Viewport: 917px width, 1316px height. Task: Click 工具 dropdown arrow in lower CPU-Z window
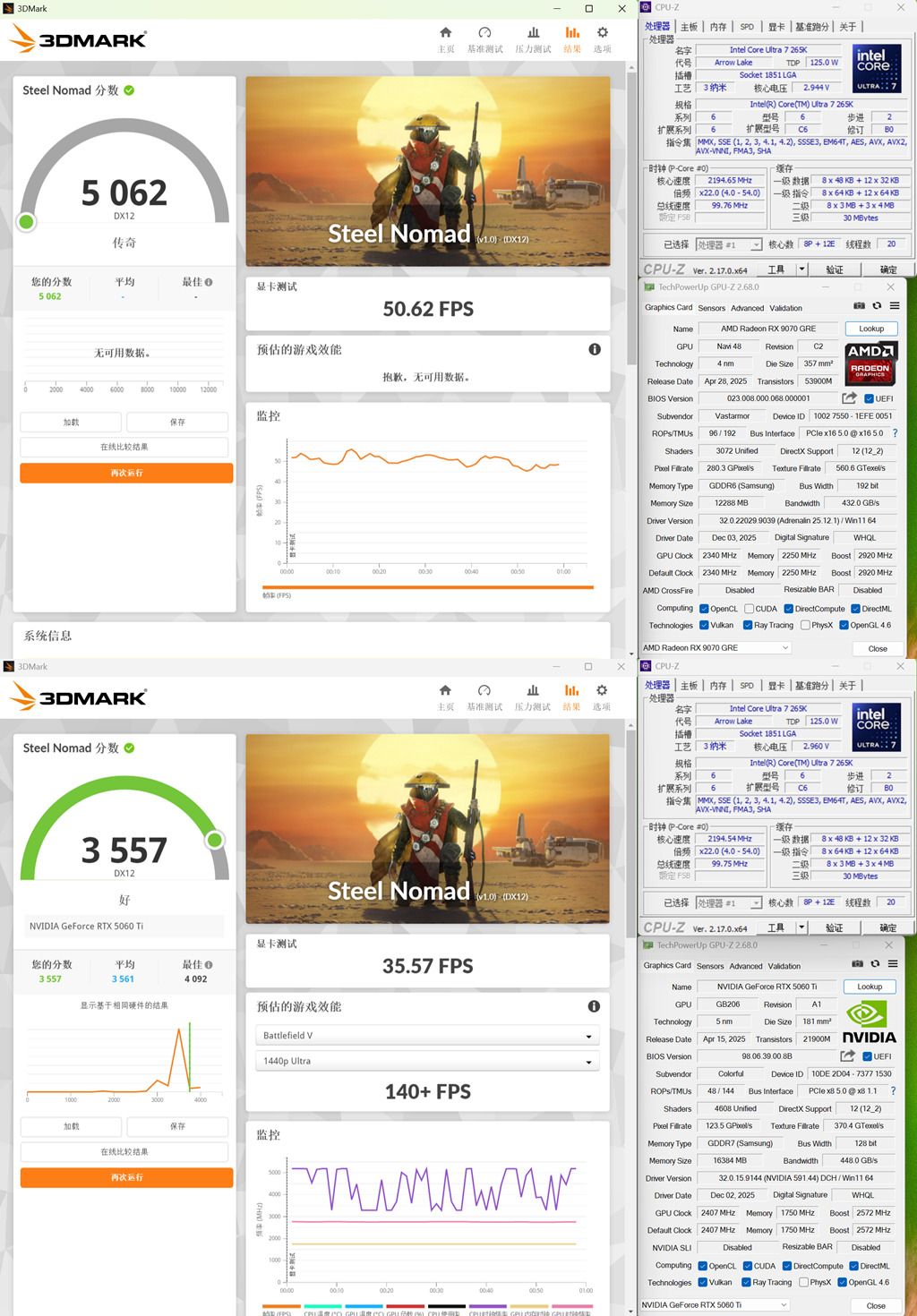(x=801, y=927)
